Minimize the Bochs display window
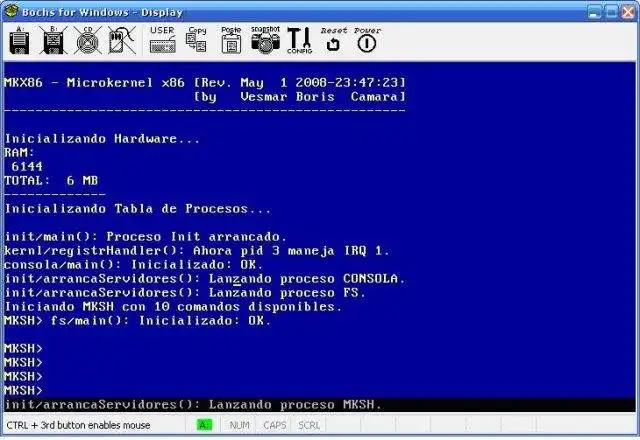 595,12
